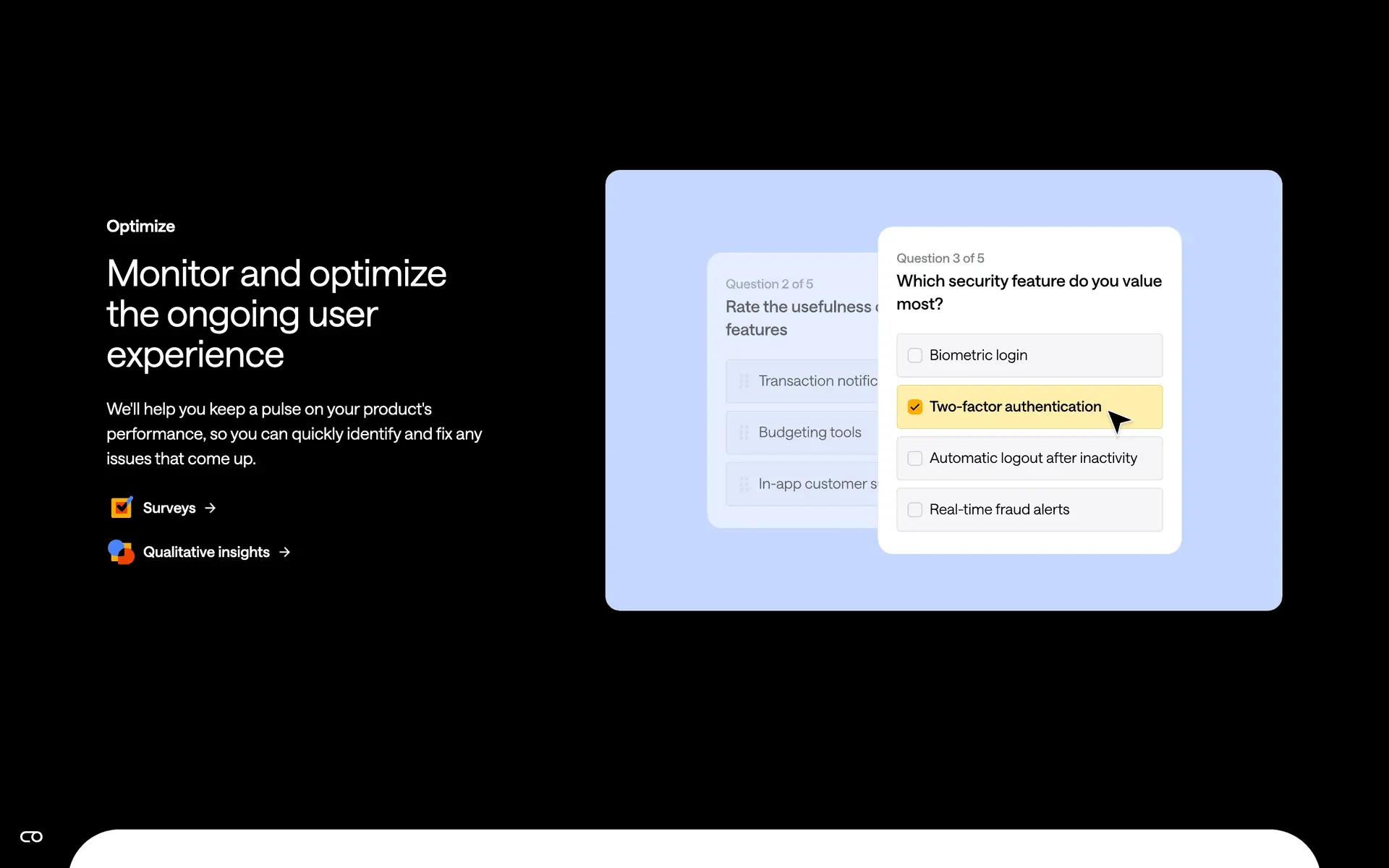The image size is (1389, 868).
Task: Click the Surveys checkmark icon
Action: point(122,508)
